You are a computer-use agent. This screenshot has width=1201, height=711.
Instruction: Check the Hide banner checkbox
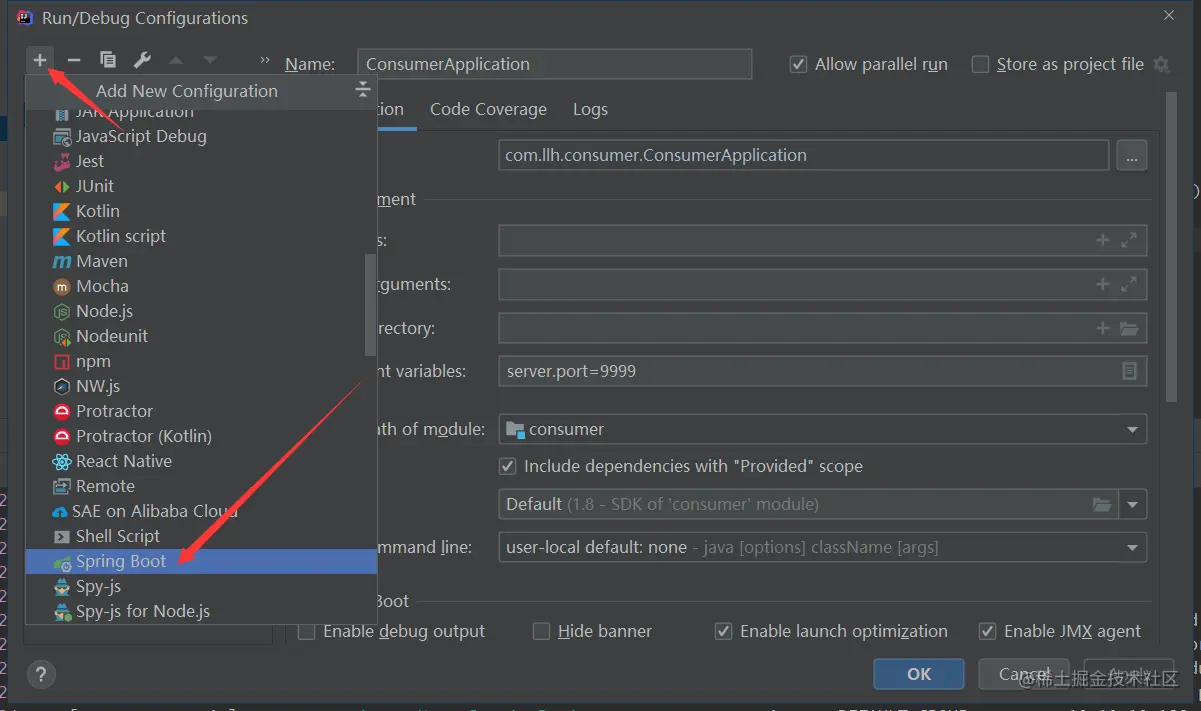tap(541, 631)
